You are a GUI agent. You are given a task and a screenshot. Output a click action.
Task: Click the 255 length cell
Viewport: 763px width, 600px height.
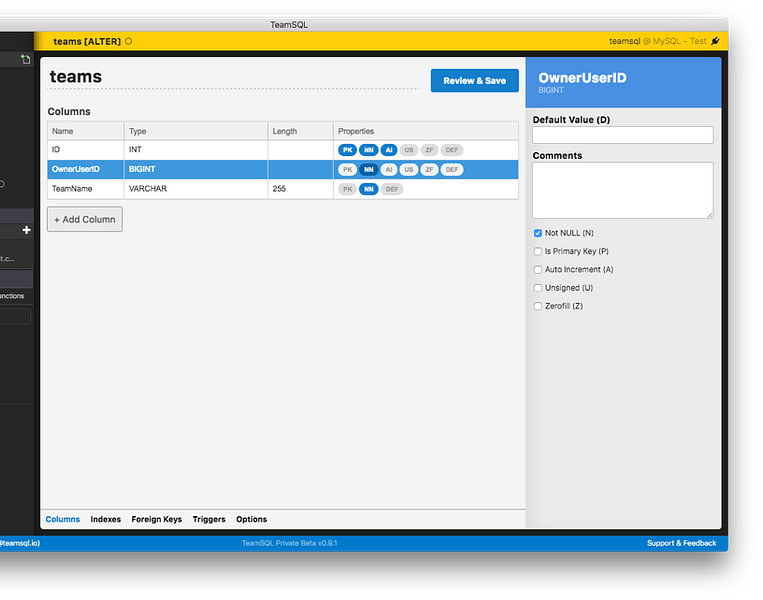pyautogui.click(x=301, y=189)
